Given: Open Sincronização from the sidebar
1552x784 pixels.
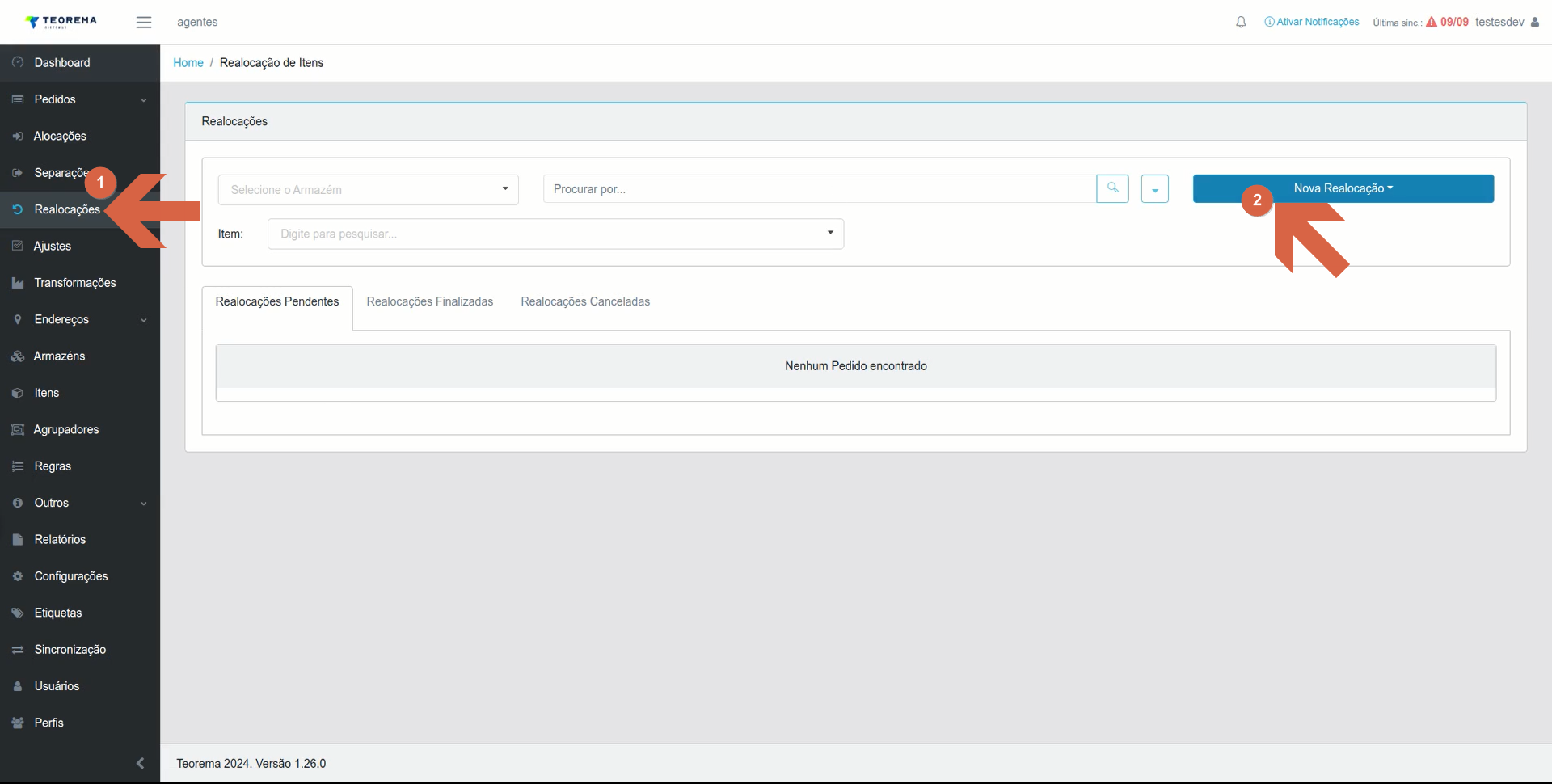Looking at the screenshot, I should [79, 650].
